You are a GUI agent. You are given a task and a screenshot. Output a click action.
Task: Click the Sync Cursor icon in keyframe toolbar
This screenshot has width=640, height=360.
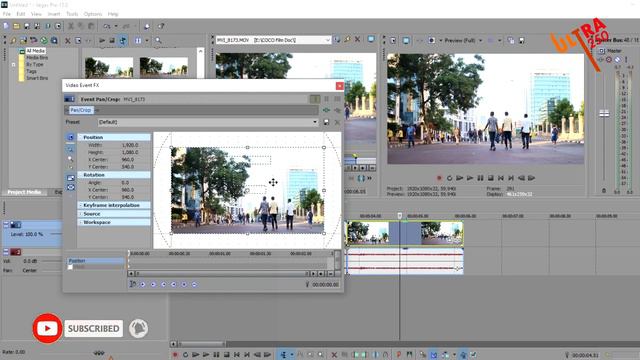click(x=133, y=284)
